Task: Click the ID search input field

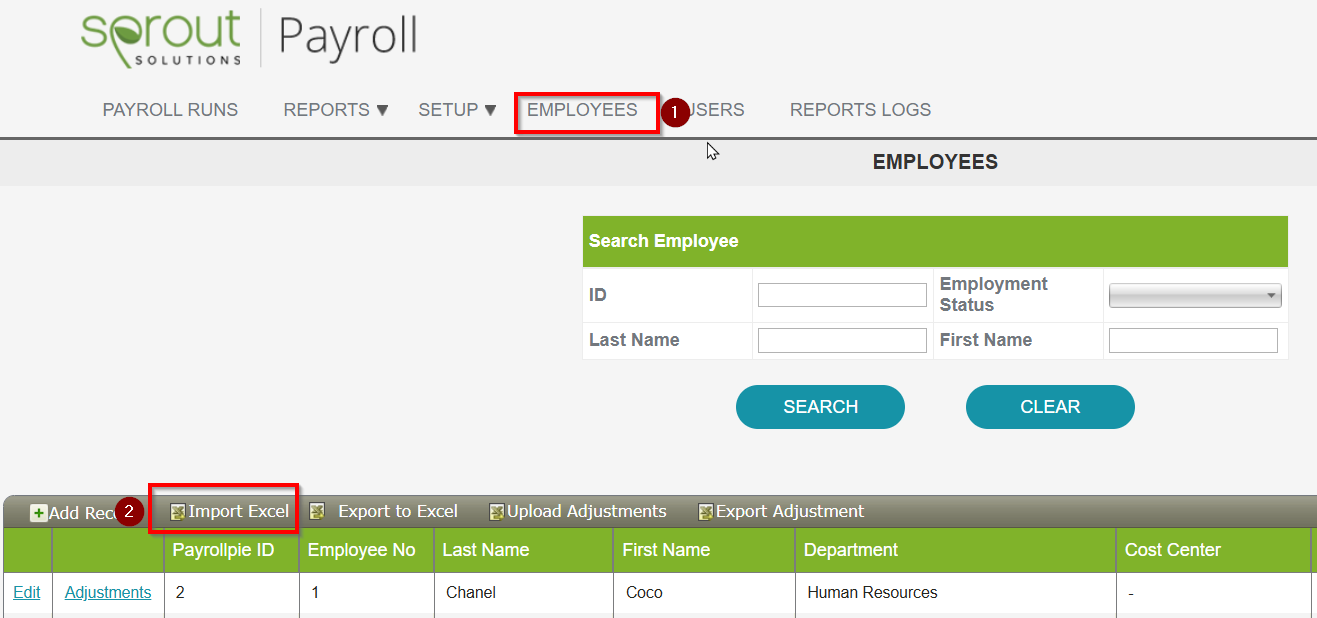Action: coord(842,295)
